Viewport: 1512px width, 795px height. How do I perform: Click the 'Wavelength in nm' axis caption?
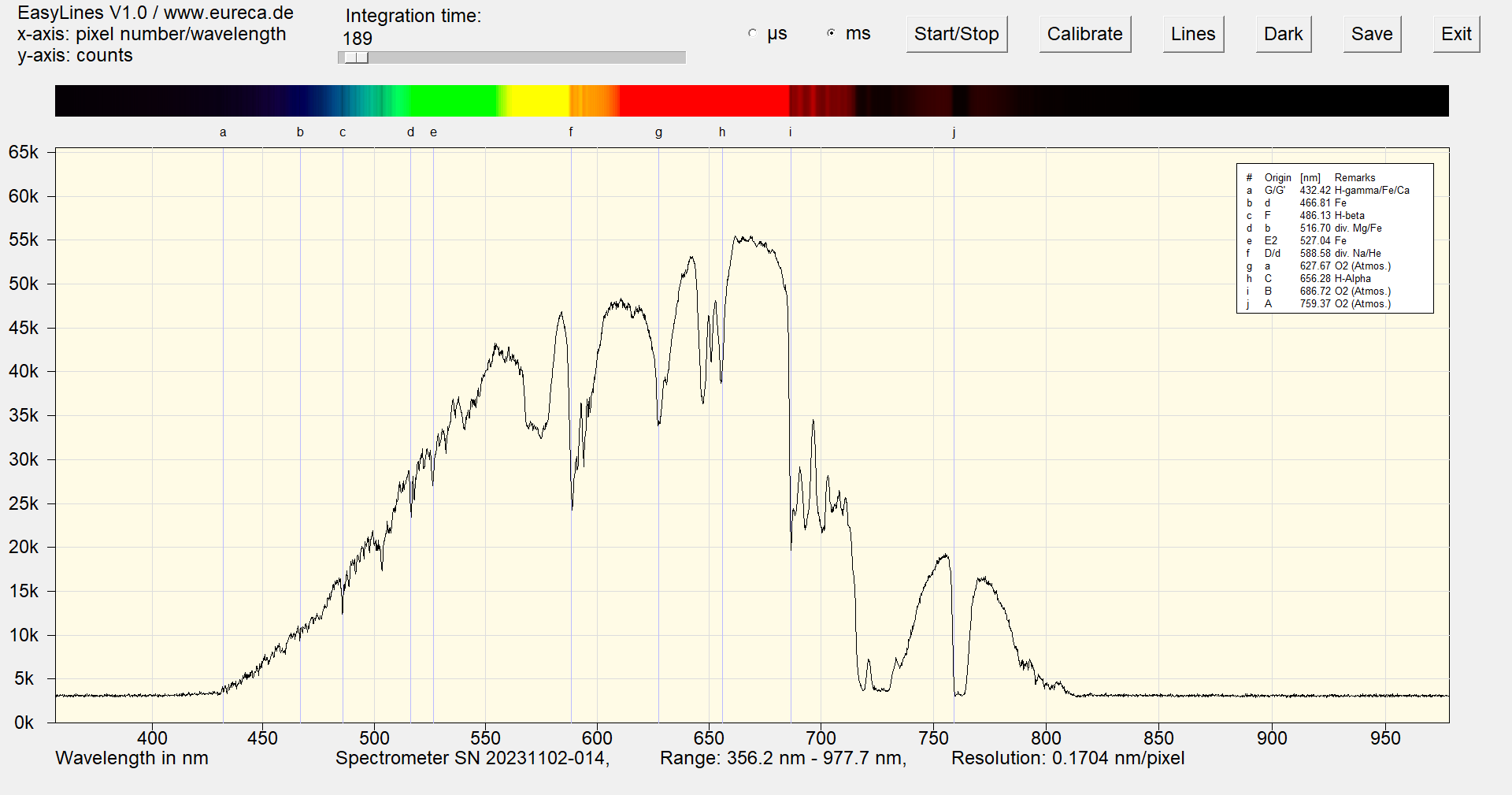(132, 758)
